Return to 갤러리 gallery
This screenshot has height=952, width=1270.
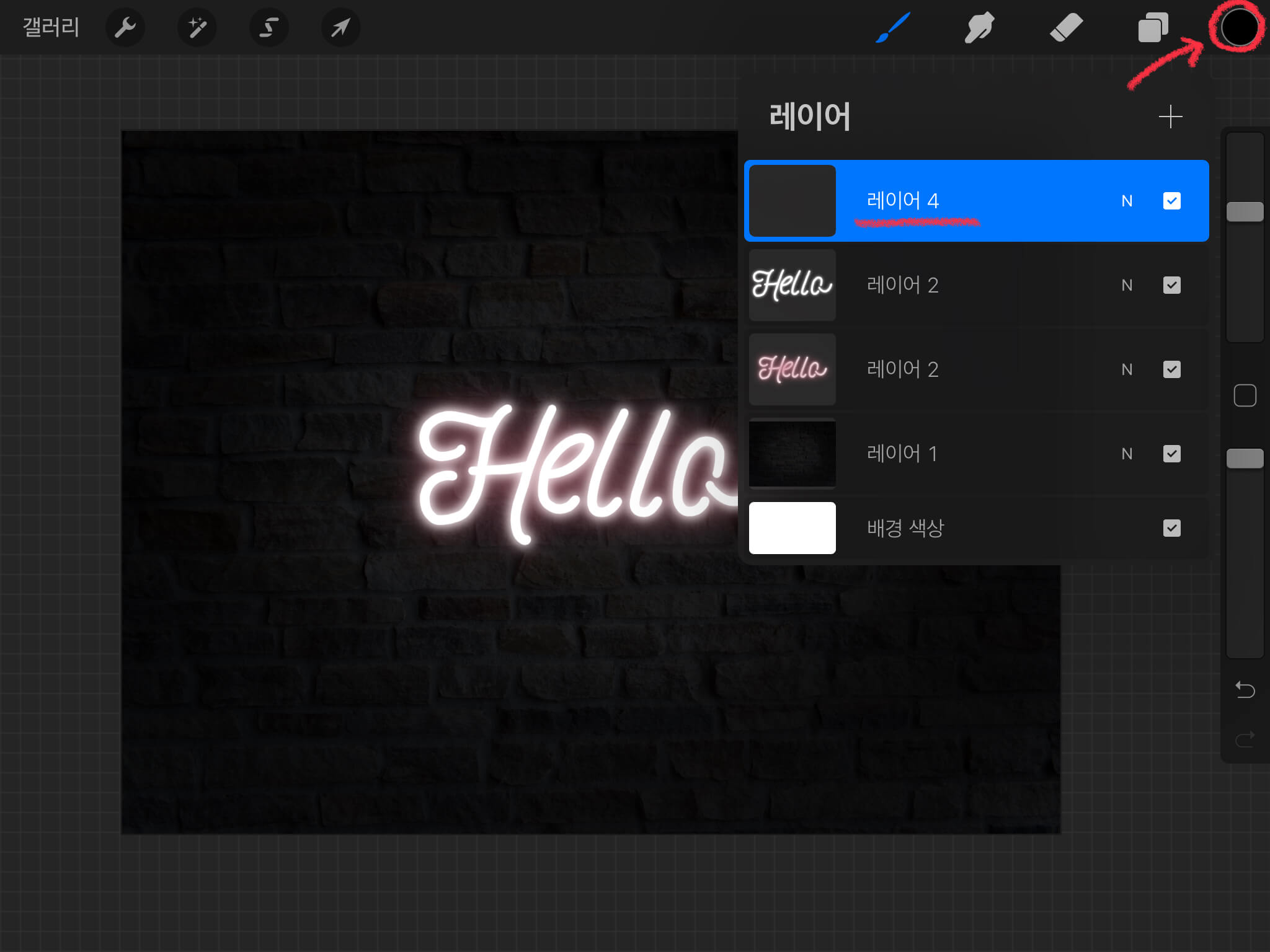(51, 27)
